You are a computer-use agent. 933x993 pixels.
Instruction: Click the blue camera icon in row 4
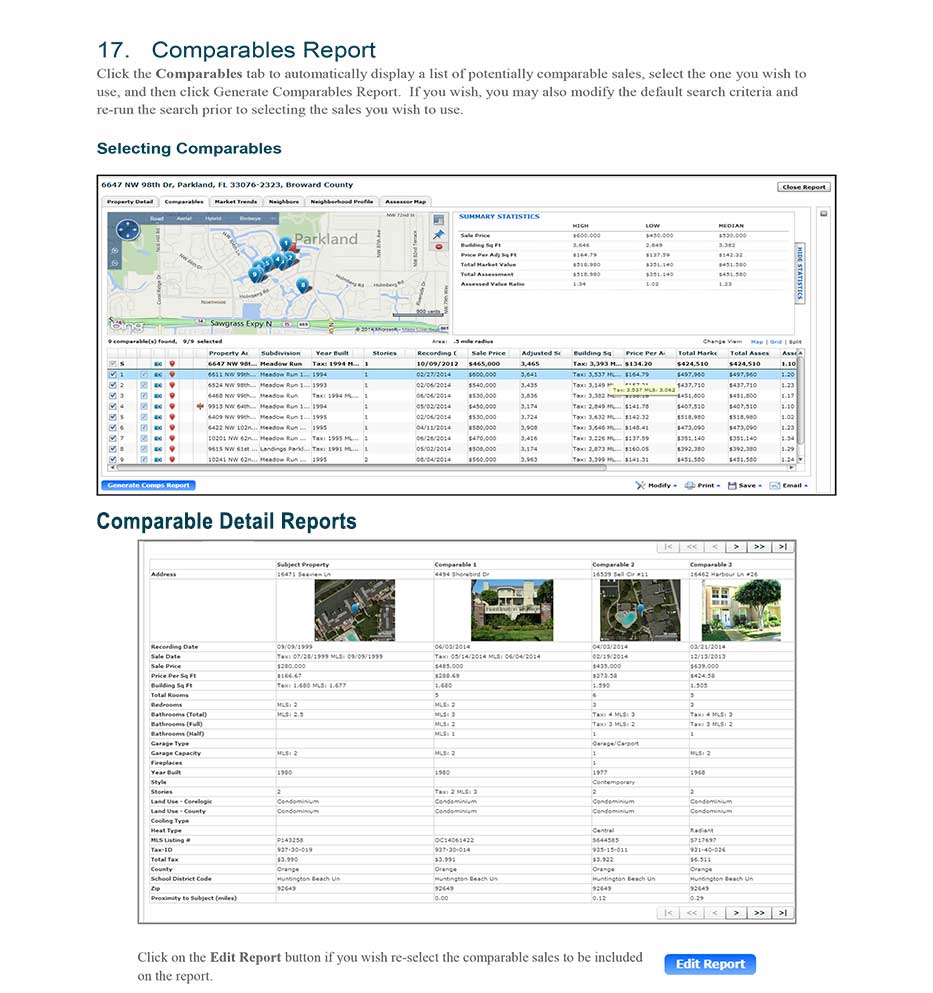(158, 406)
